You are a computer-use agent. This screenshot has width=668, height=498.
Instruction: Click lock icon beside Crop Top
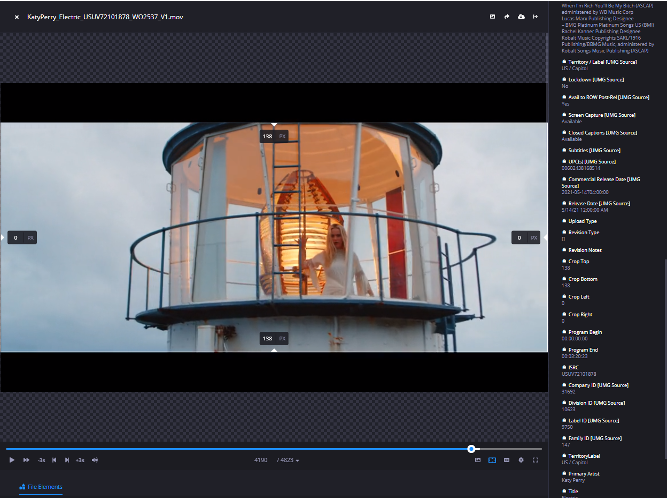(x=564, y=261)
